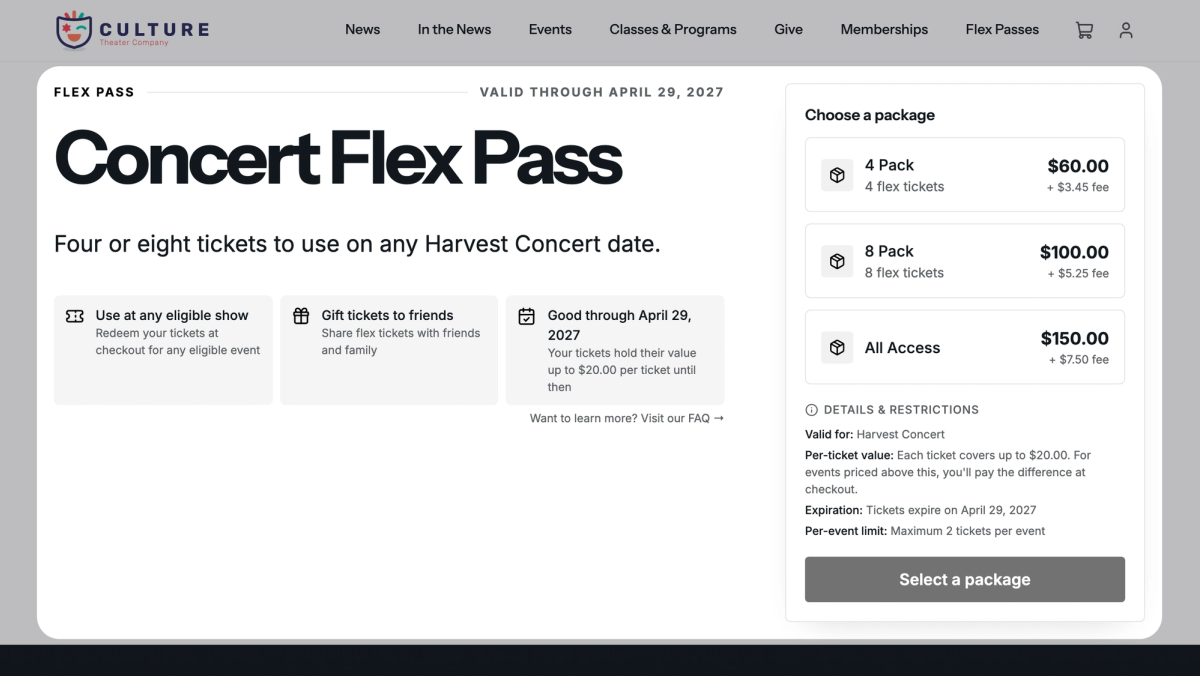The image size is (1200, 676).
Task: Click the 4 flex tickets subtitle
Action: 904,187
